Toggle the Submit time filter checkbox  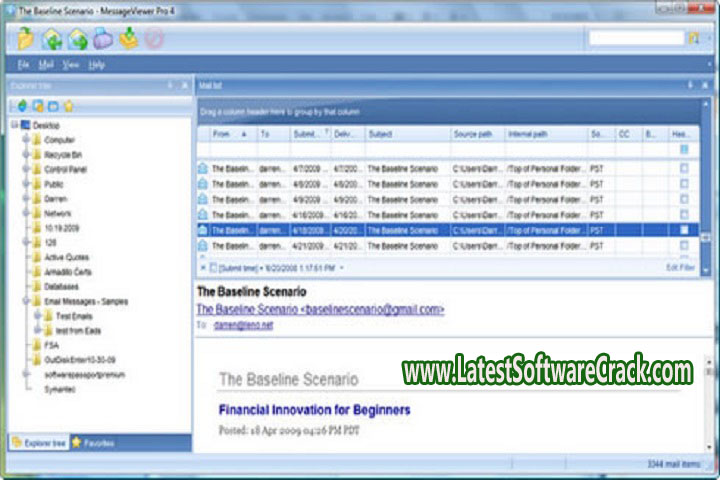tap(213, 268)
